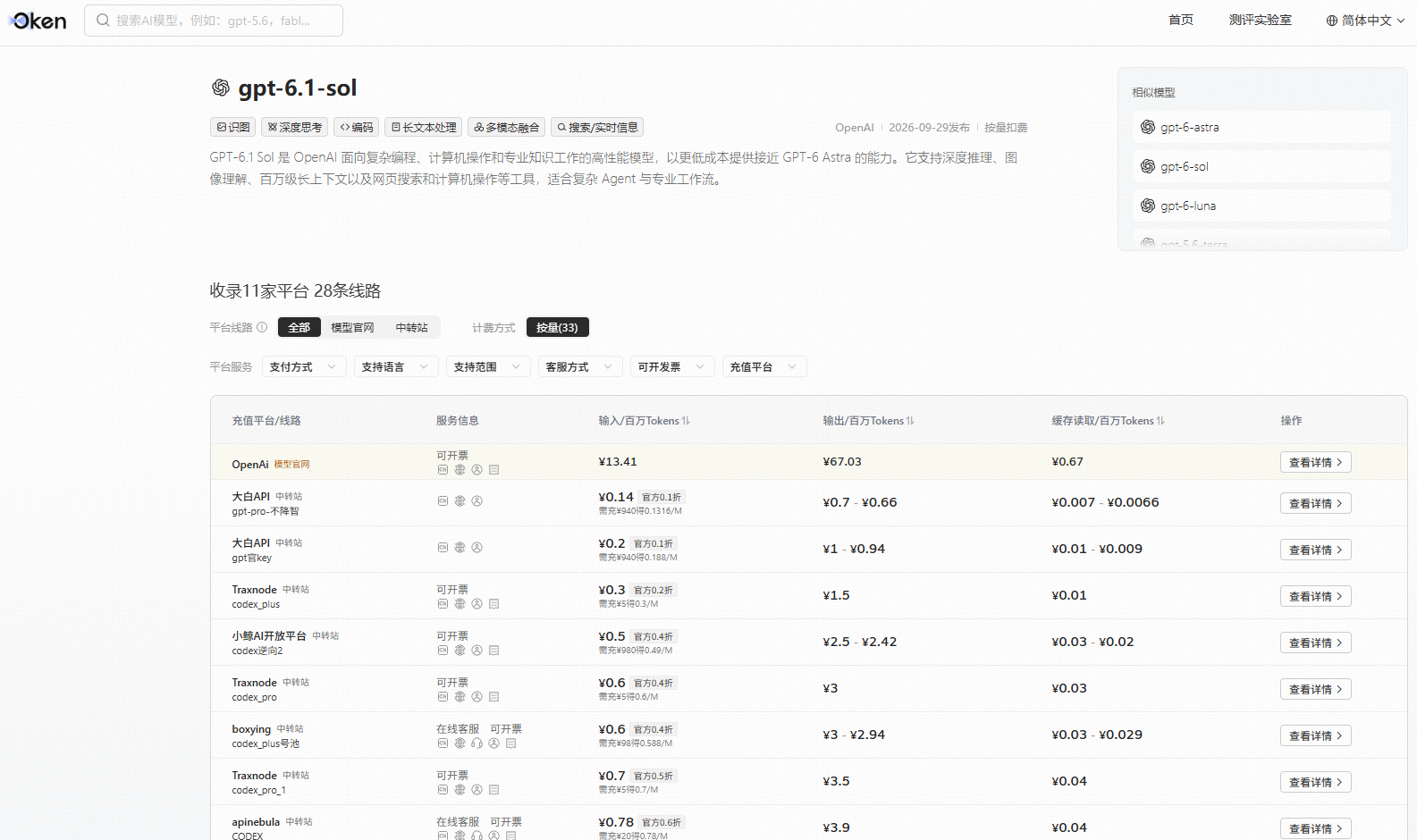1417x840 pixels.
Task: Open the 支持范围 dropdown
Action: (488, 366)
